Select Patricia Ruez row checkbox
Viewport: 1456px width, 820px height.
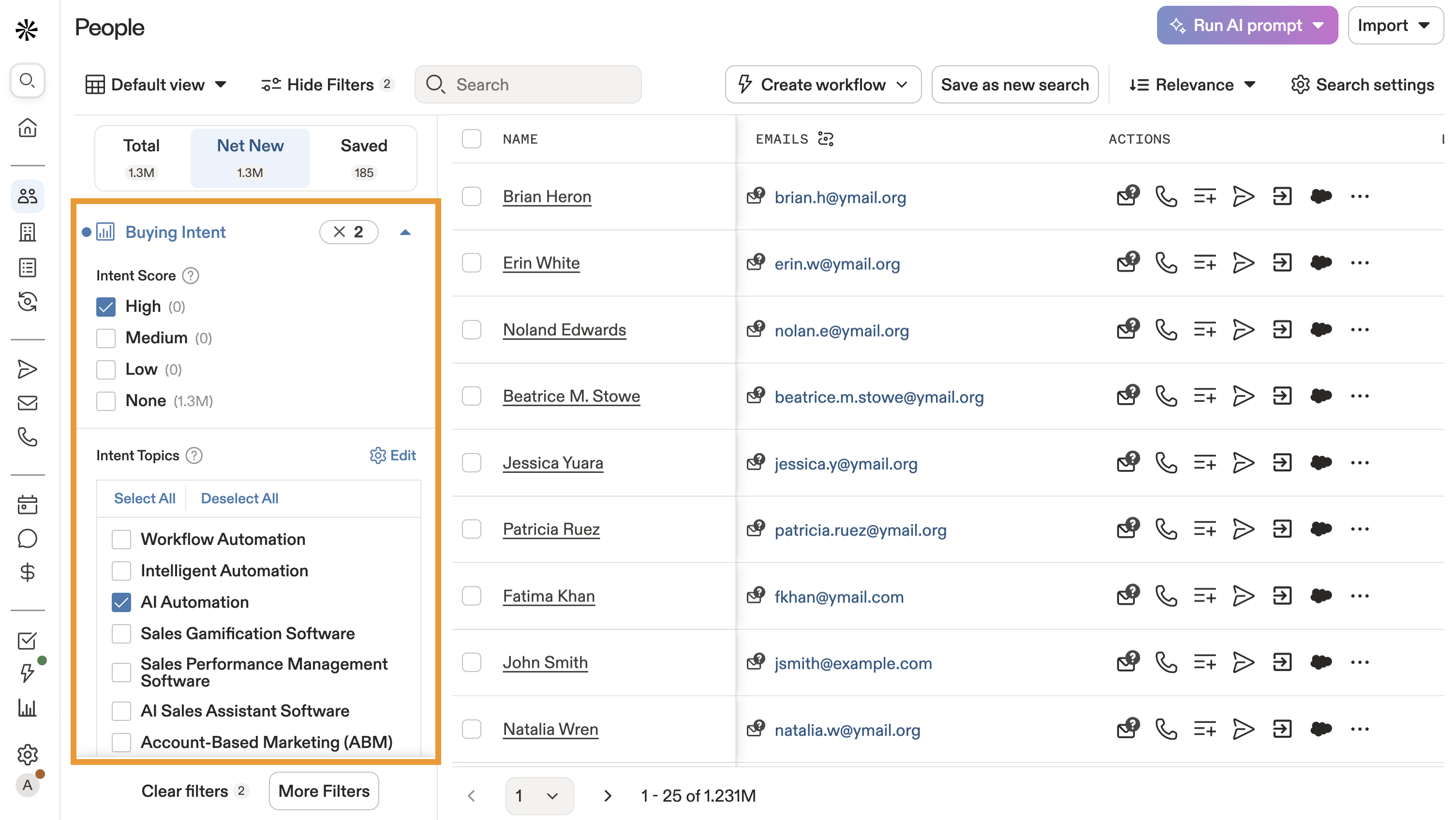472,529
